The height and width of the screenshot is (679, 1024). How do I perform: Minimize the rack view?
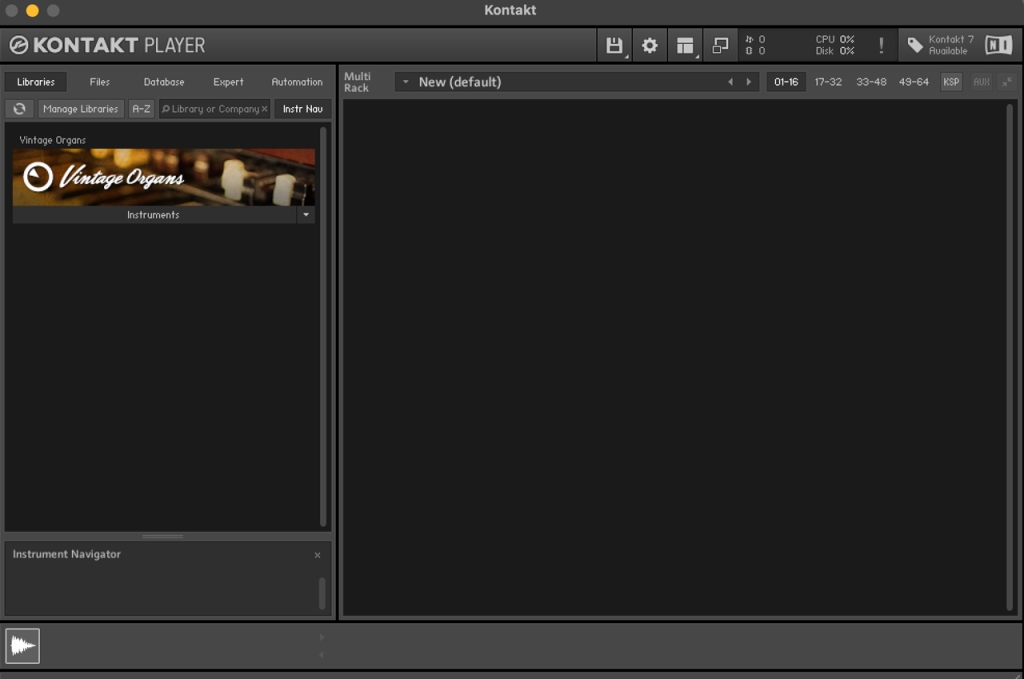tap(720, 45)
